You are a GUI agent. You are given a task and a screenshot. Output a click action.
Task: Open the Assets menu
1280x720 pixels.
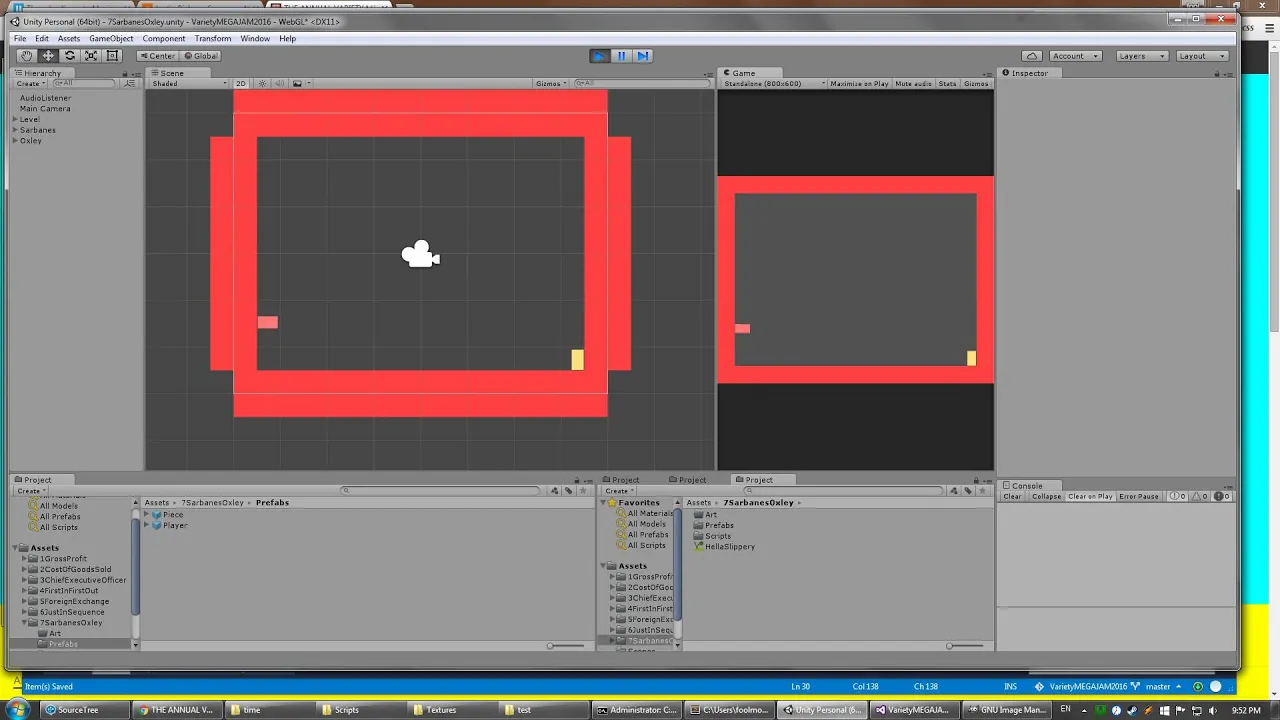click(69, 38)
